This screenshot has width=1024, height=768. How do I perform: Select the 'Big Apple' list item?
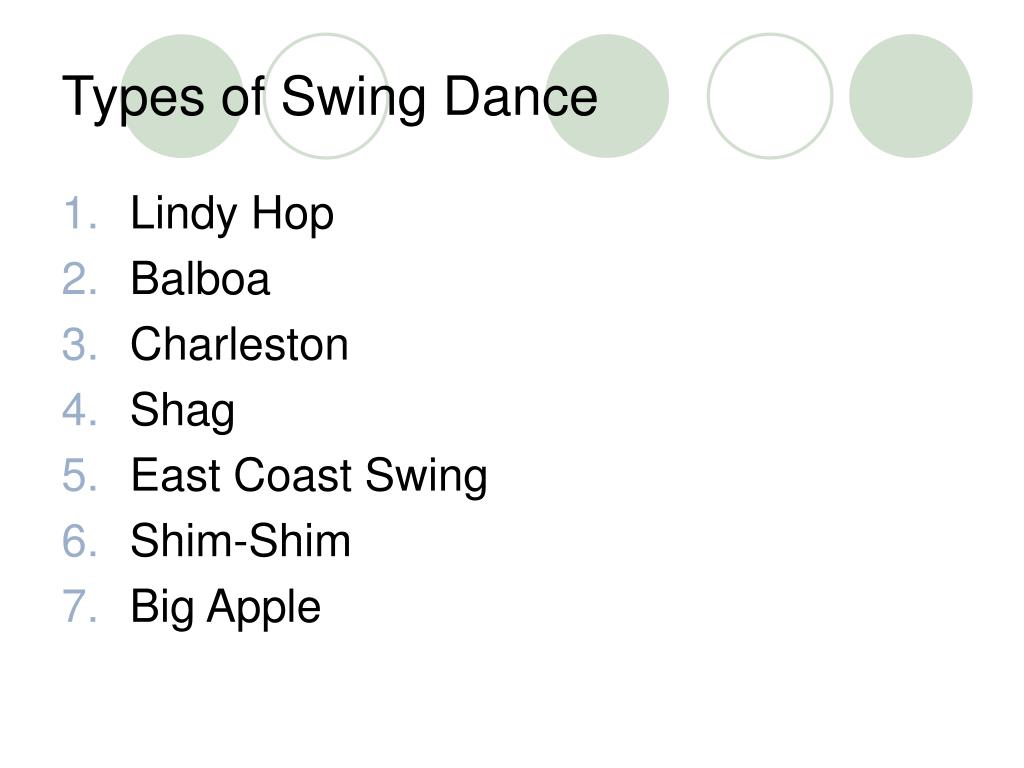(x=225, y=607)
